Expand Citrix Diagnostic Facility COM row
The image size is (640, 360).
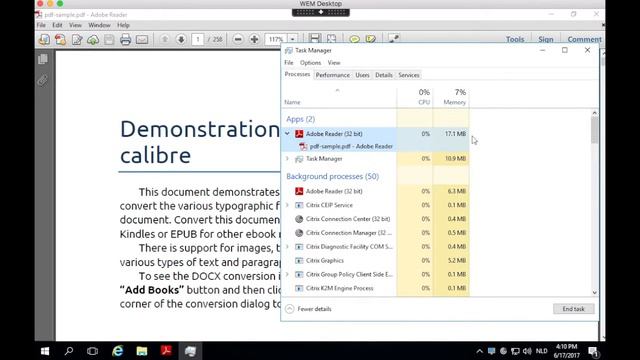tap(287, 247)
